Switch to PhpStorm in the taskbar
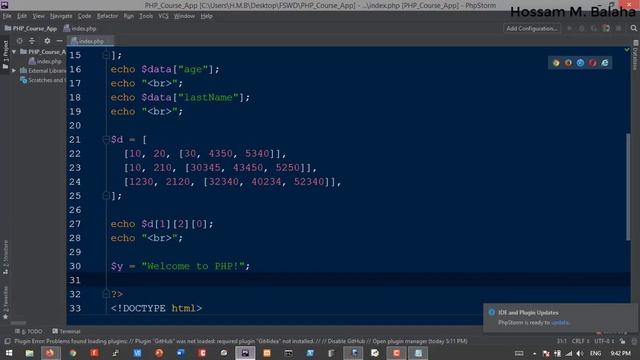Viewport: 640px width, 360px height. click(245, 353)
